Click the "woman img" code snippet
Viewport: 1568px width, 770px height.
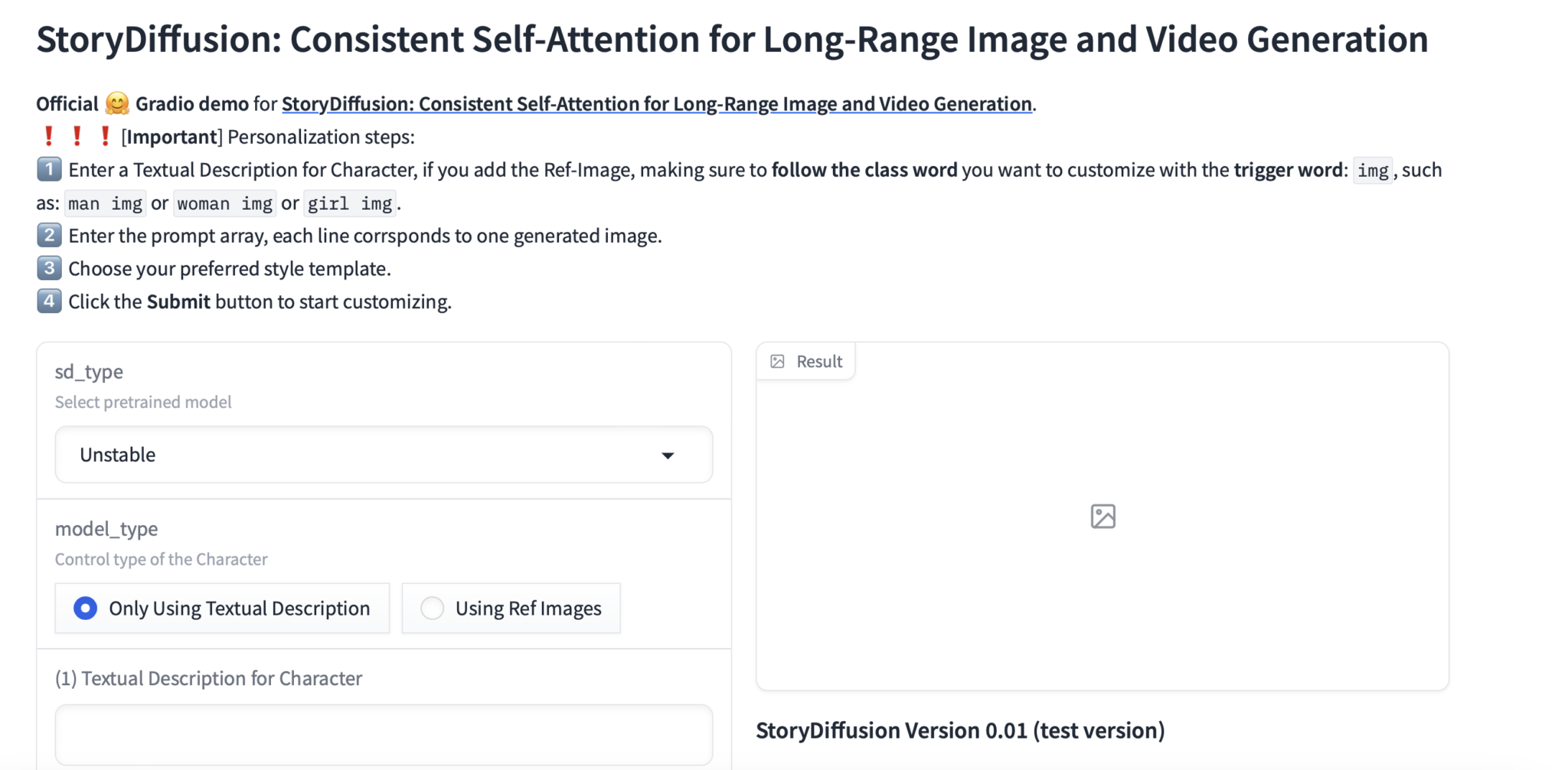click(224, 204)
